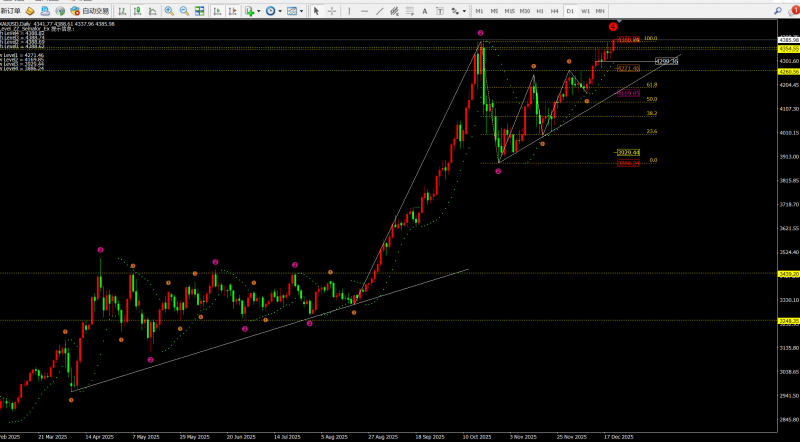Toggle auto scroll to chart end

(217, 10)
